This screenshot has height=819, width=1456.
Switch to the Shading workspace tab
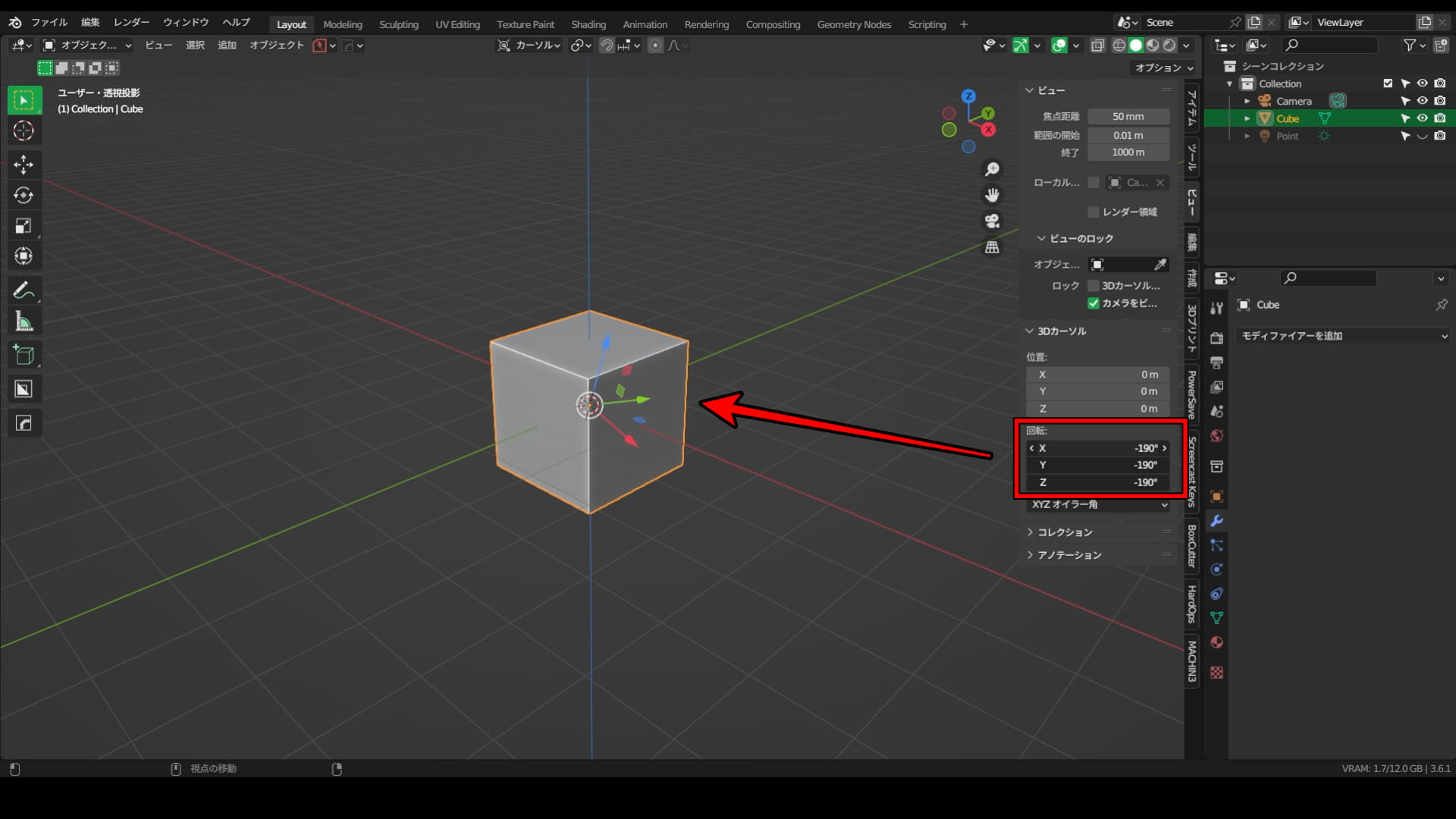click(x=588, y=24)
